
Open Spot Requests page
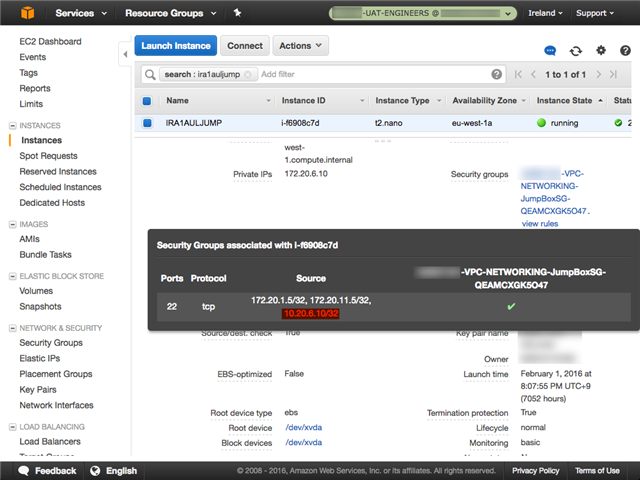point(48,156)
